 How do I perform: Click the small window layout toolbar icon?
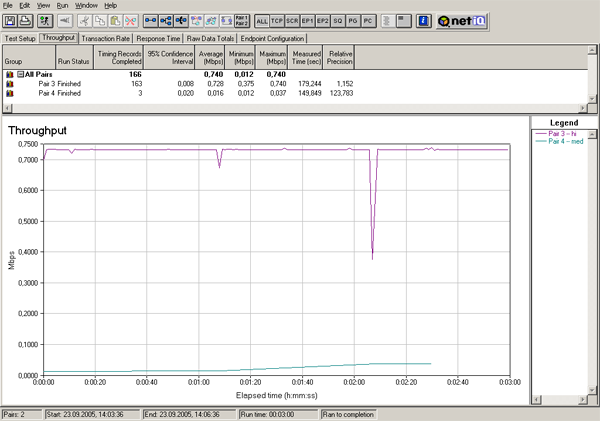pyautogui.click(x=403, y=21)
